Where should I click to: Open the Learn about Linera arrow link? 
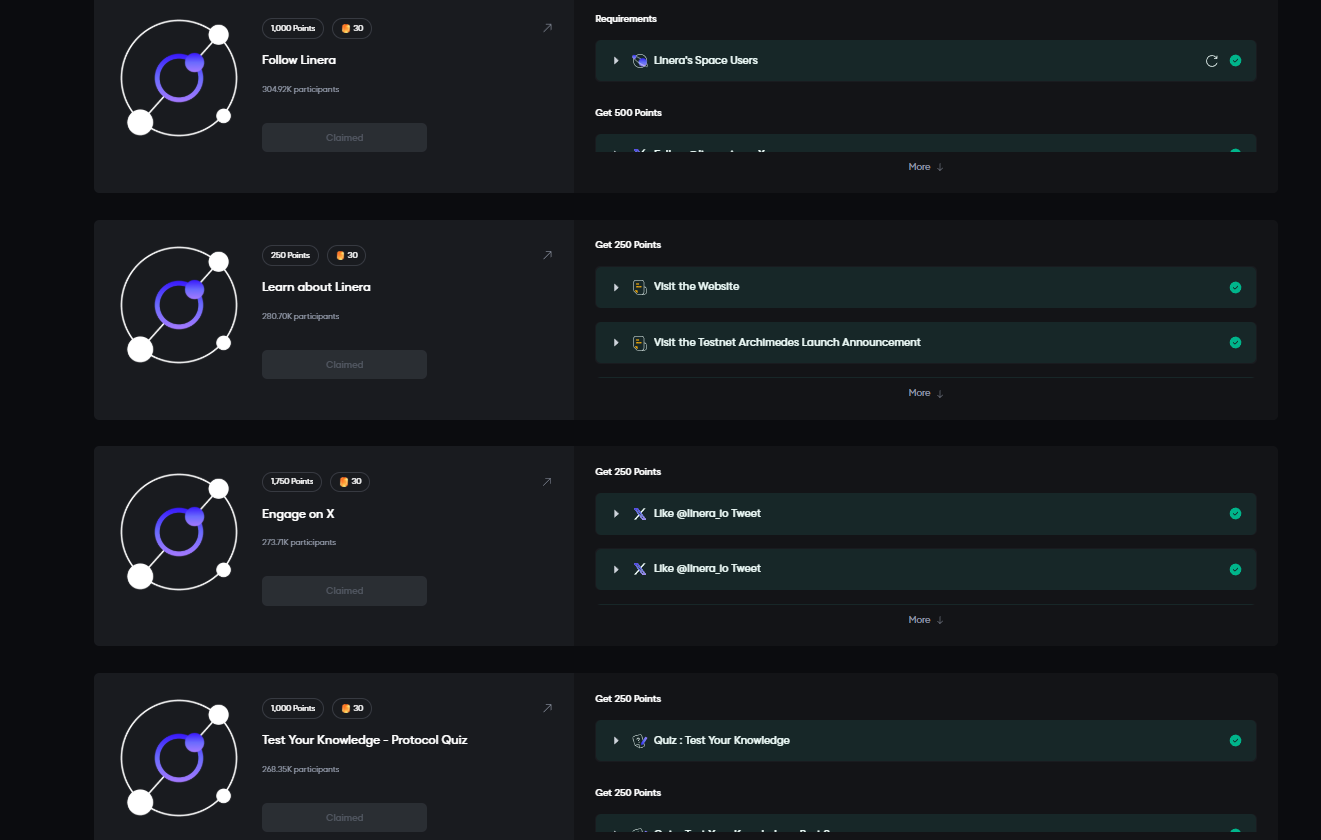point(547,255)
